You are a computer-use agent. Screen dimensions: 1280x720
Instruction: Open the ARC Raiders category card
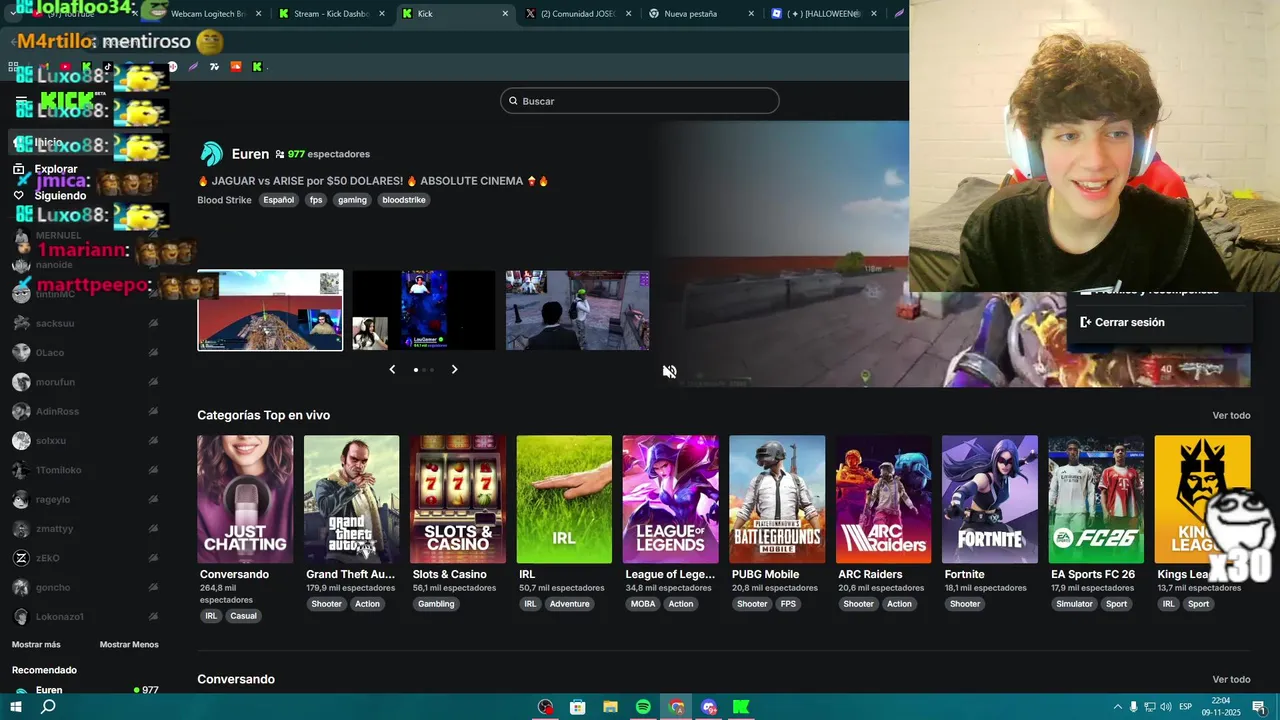click(x=883, y=499)
